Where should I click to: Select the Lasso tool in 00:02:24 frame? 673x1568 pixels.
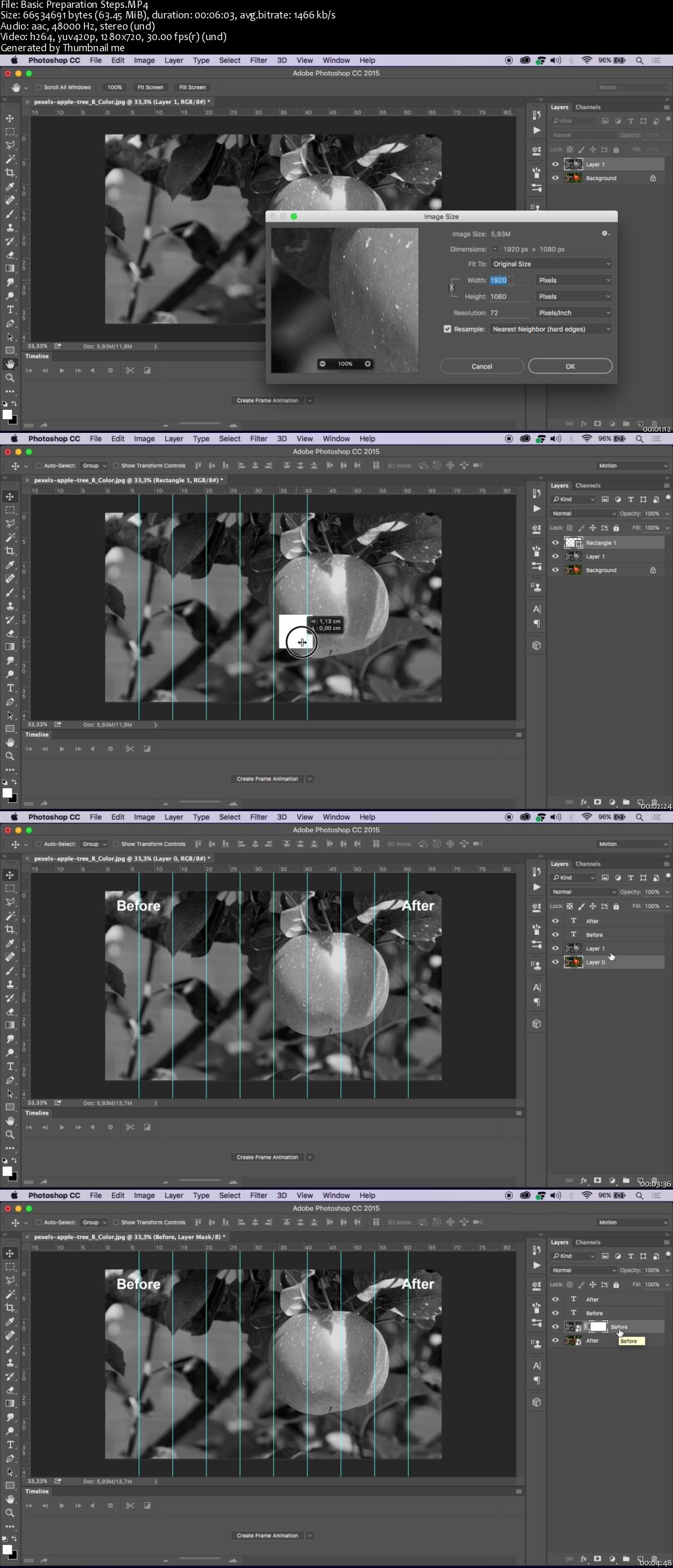10,524
